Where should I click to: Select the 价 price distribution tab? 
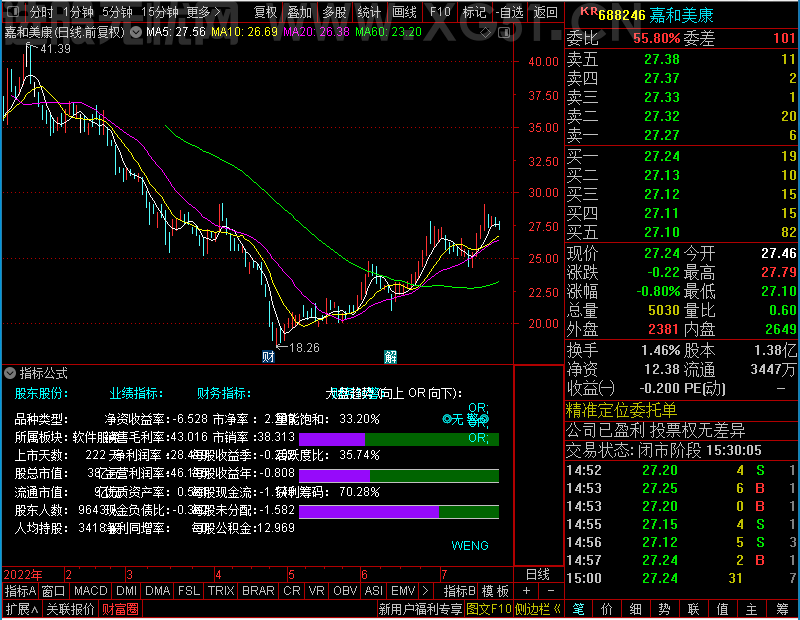coord(607,609)
